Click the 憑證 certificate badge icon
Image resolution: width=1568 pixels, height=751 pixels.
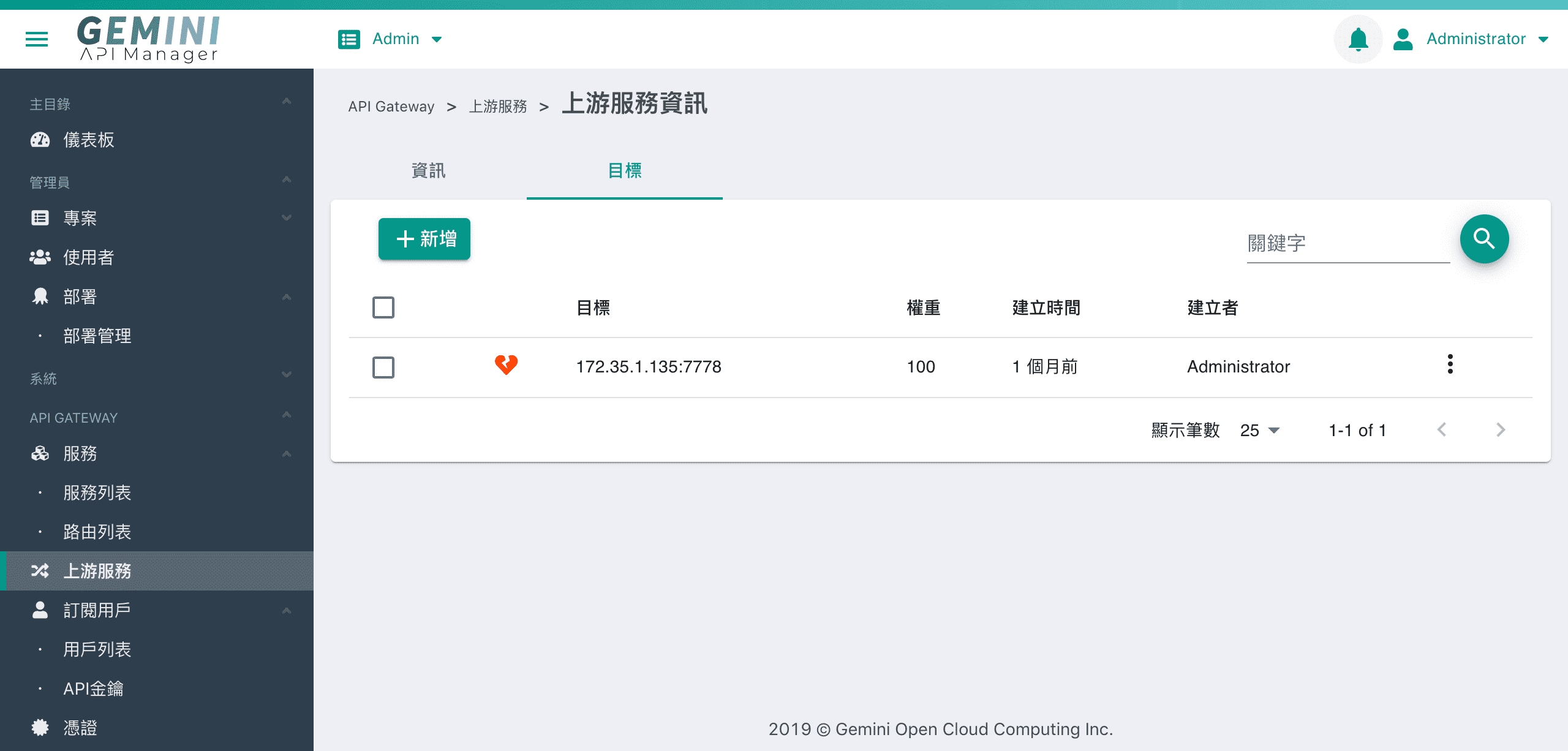point(40,728)
